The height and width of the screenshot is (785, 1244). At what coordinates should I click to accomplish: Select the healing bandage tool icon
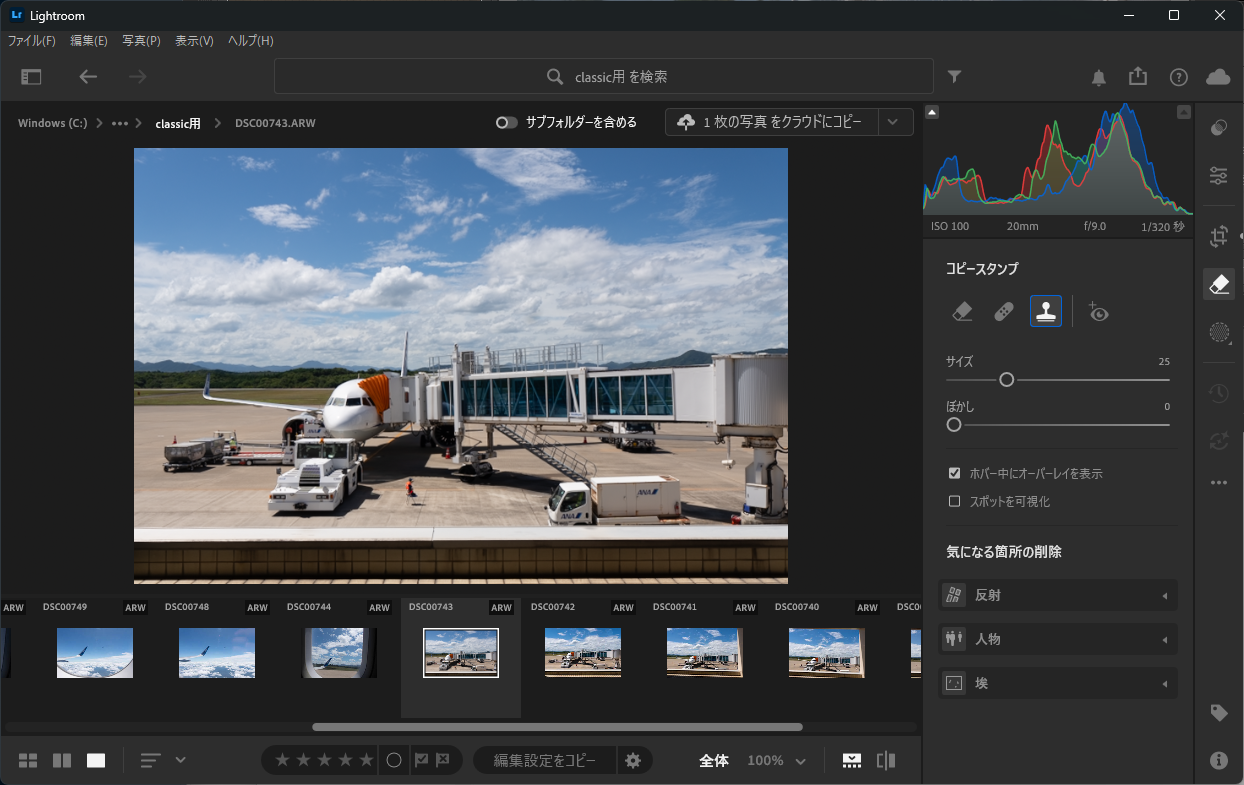coord(1004,312)
